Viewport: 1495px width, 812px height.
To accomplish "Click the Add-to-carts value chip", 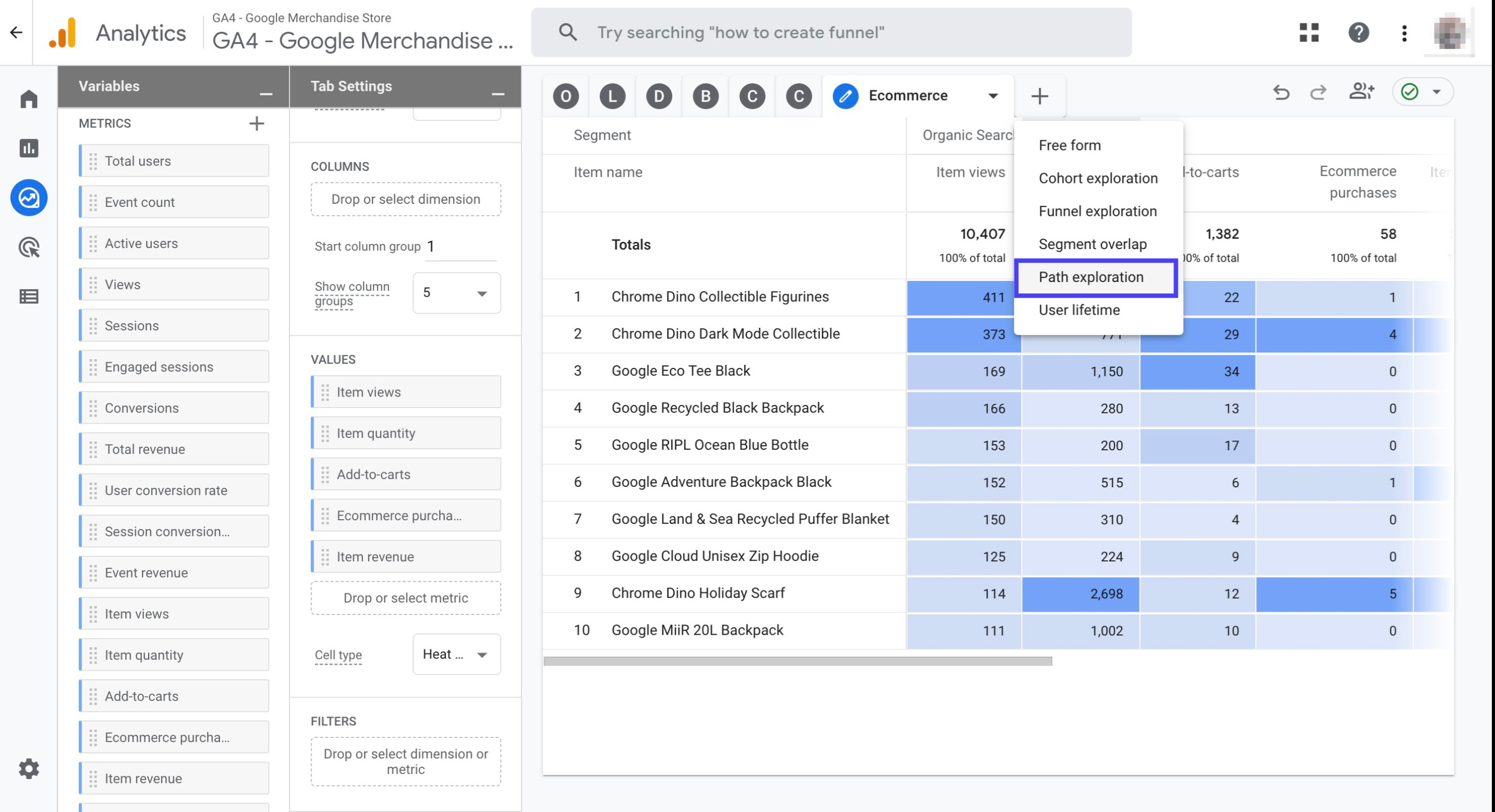I will pyautogui.click(x=406, y=474).
